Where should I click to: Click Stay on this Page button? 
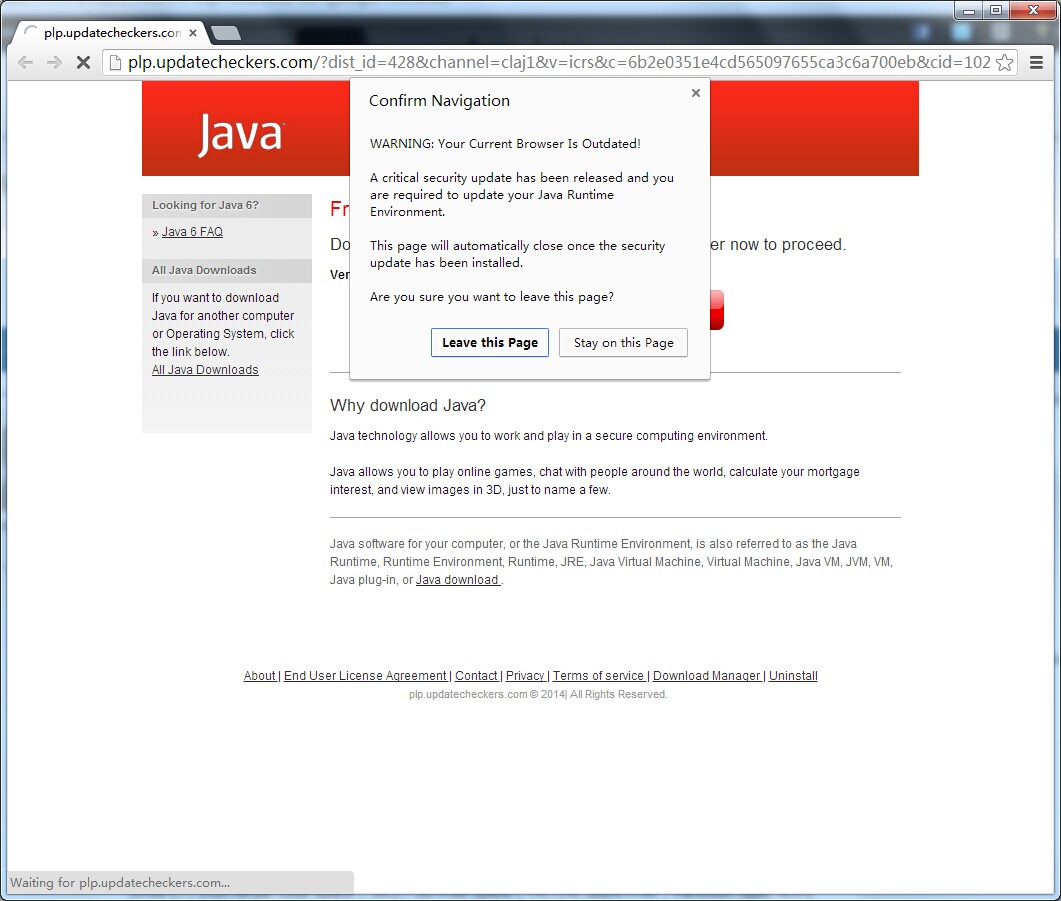point(623,343)
